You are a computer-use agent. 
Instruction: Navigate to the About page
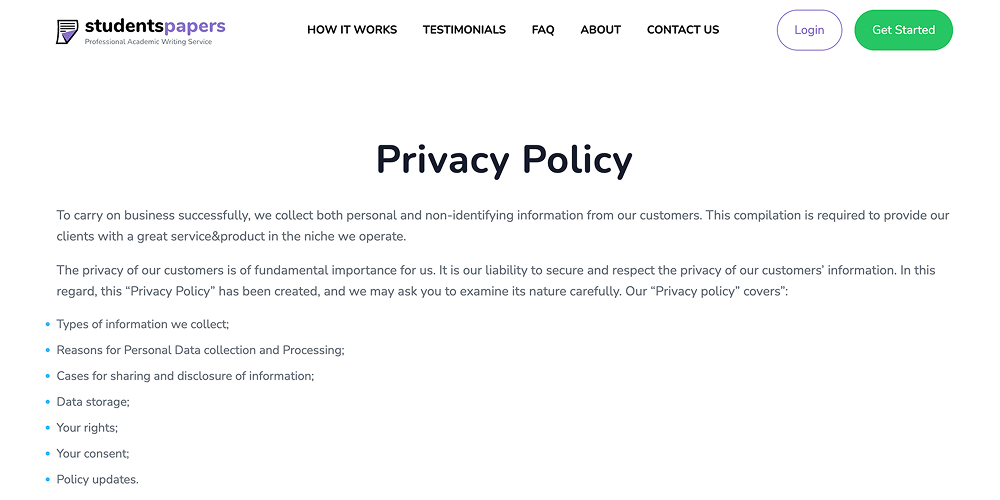601,30
